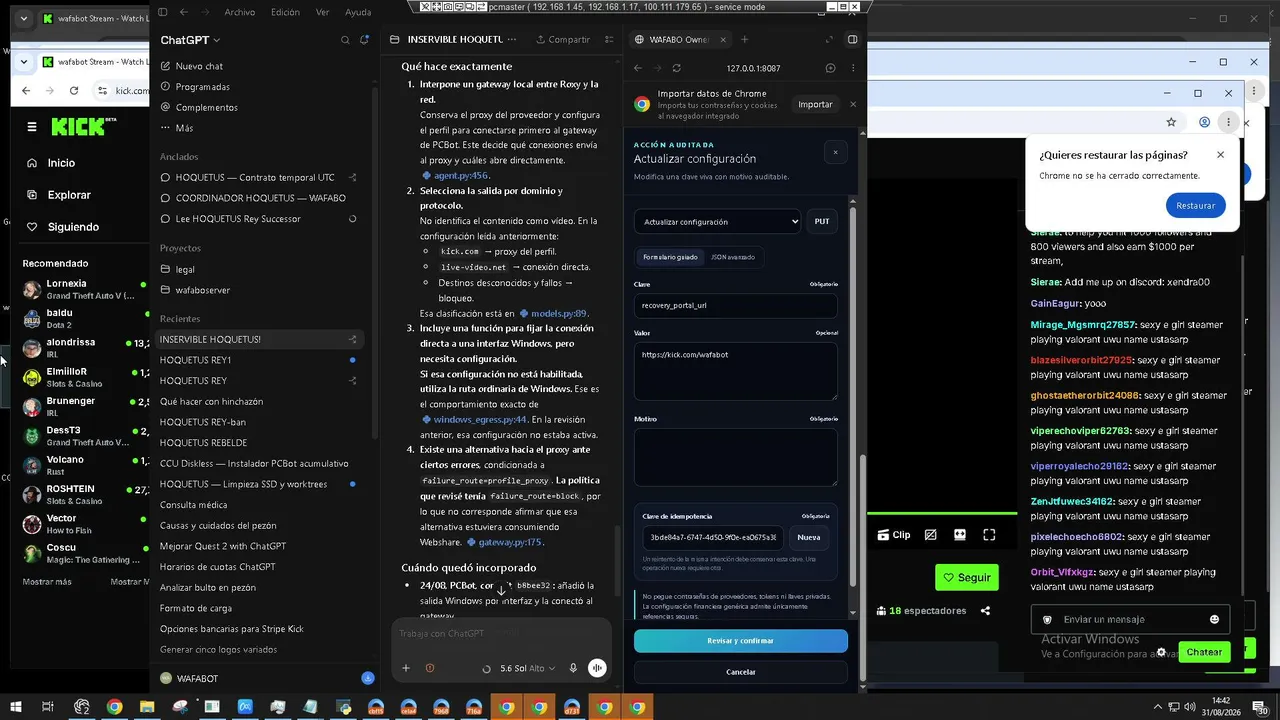Close the restore pages popup
The height and width of the screenshot is (720, 1280).
click(1220, 155)
